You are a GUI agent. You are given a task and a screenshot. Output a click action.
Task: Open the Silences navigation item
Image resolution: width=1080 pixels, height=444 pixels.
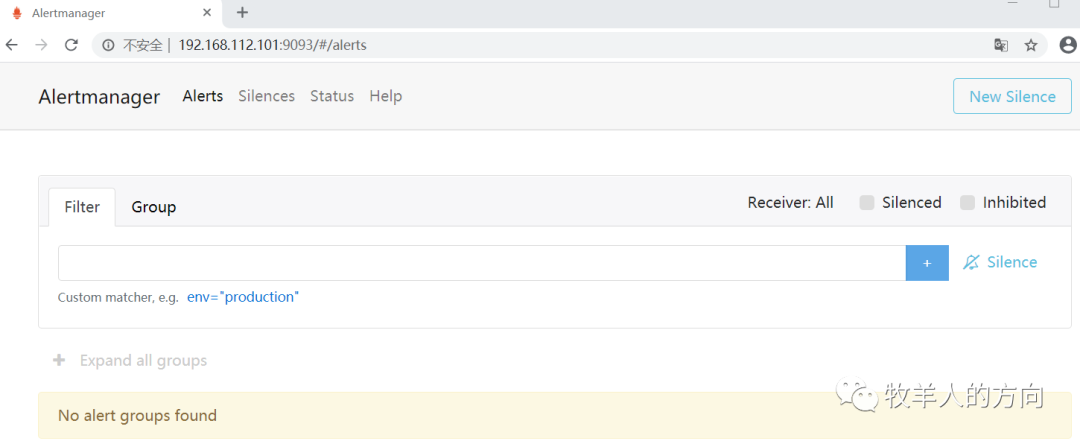click(x=267, y=96)
